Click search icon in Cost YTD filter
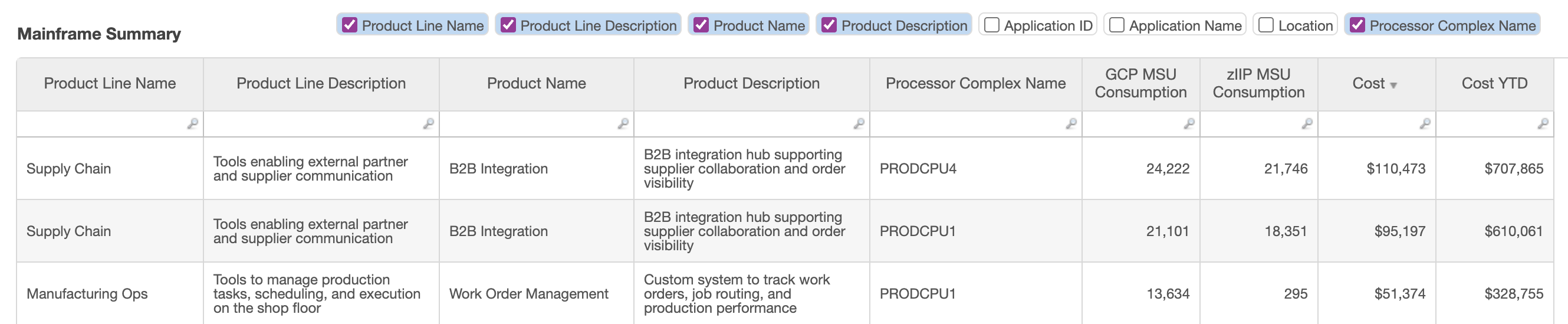The image size is (1568, 324). point(1543,123)
